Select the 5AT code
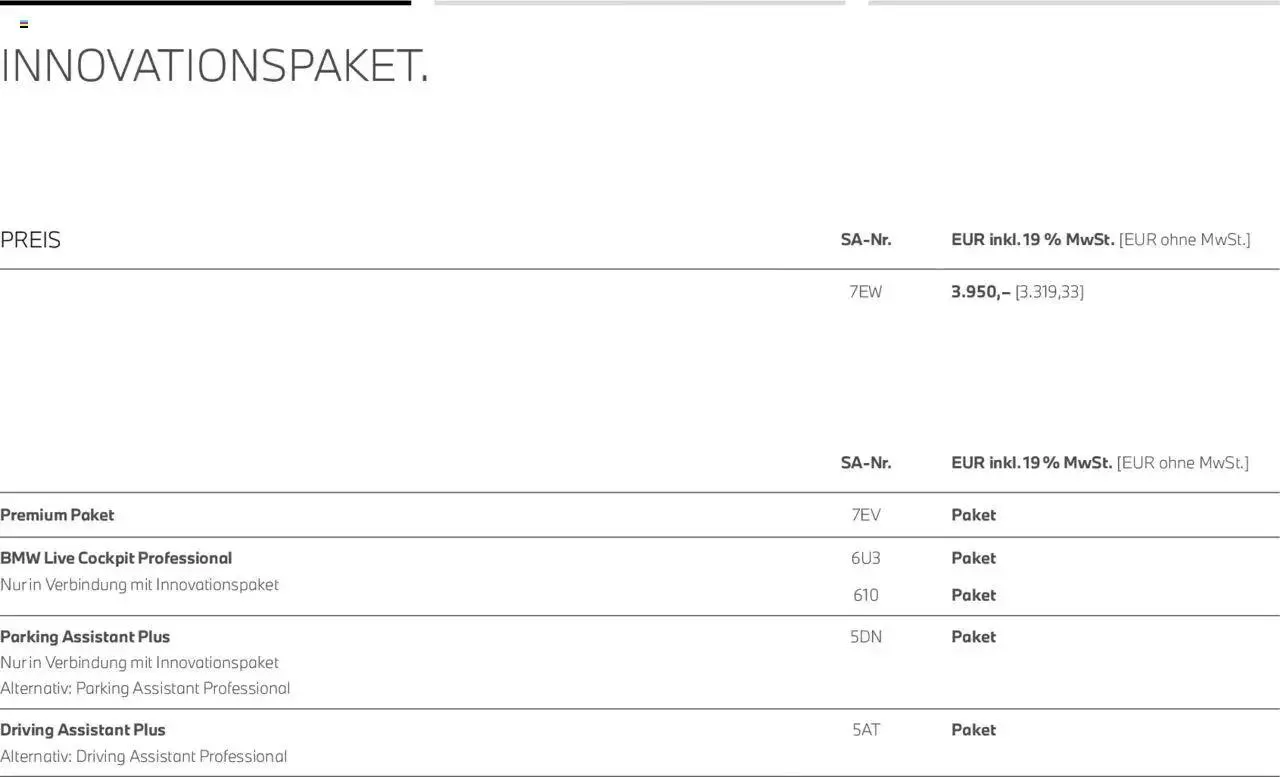 pyautogui.click(x=865, y=730)
